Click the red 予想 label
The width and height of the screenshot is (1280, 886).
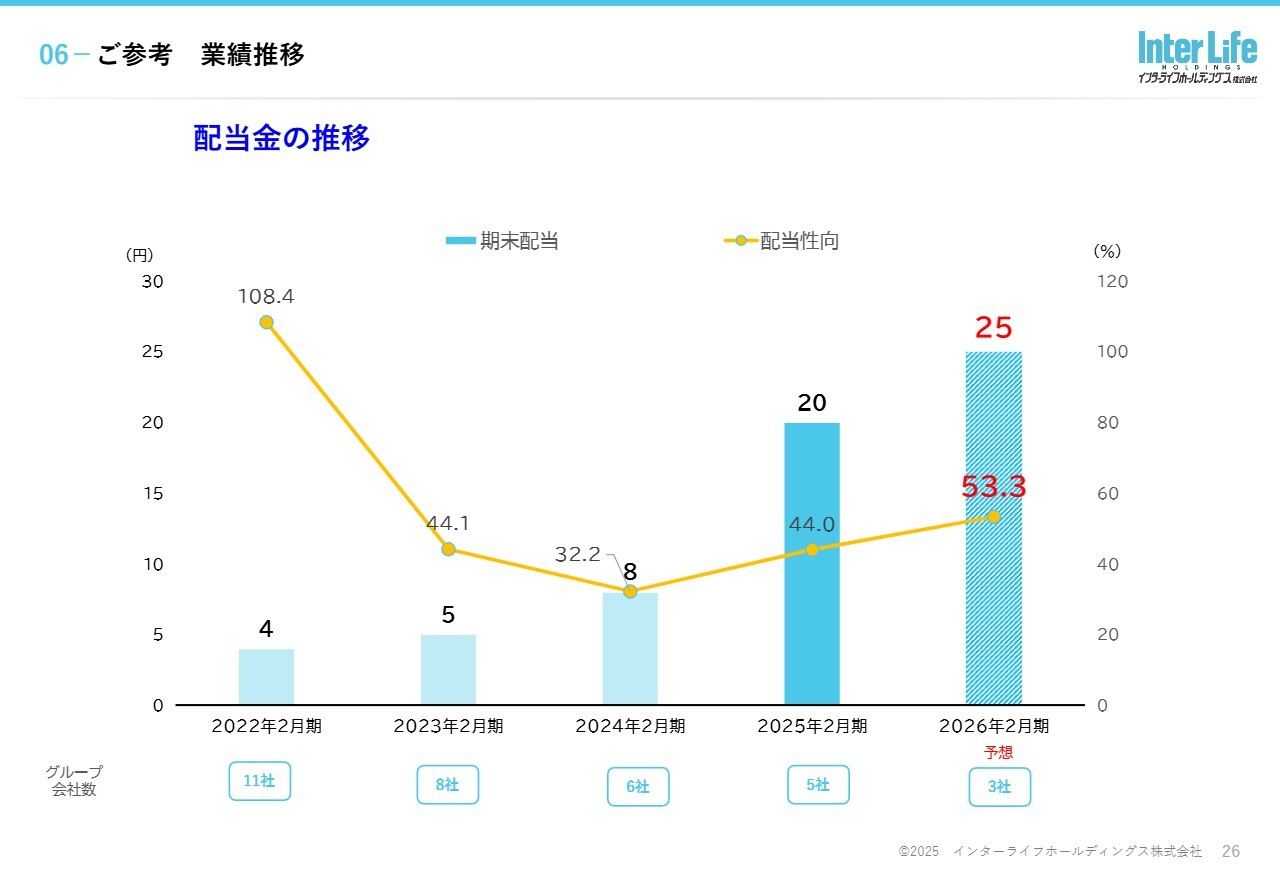click(x=998, y=753)
